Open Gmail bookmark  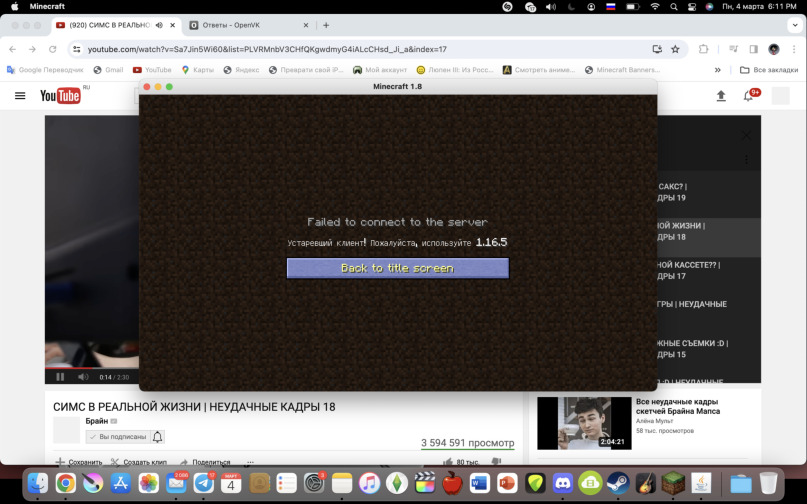tap(109, 70)
